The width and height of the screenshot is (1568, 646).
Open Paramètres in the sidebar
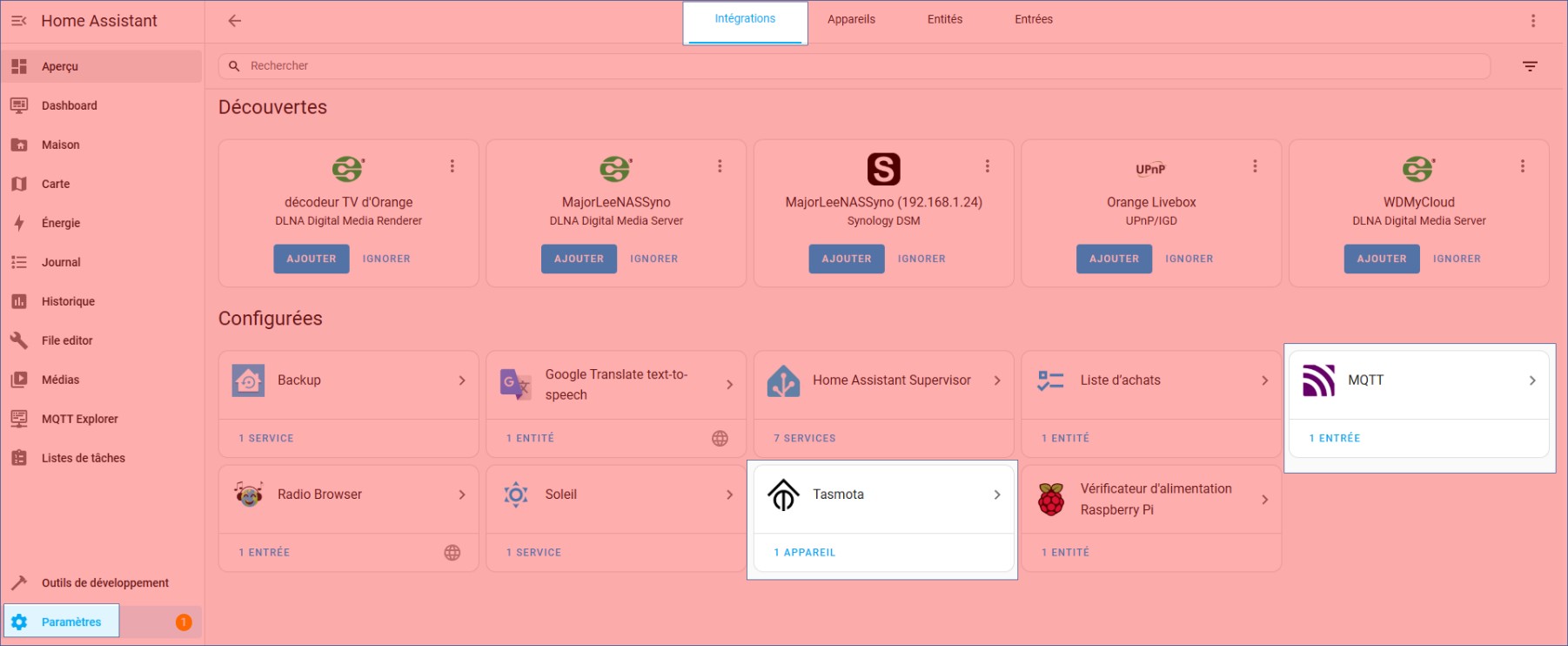(103, 622)
